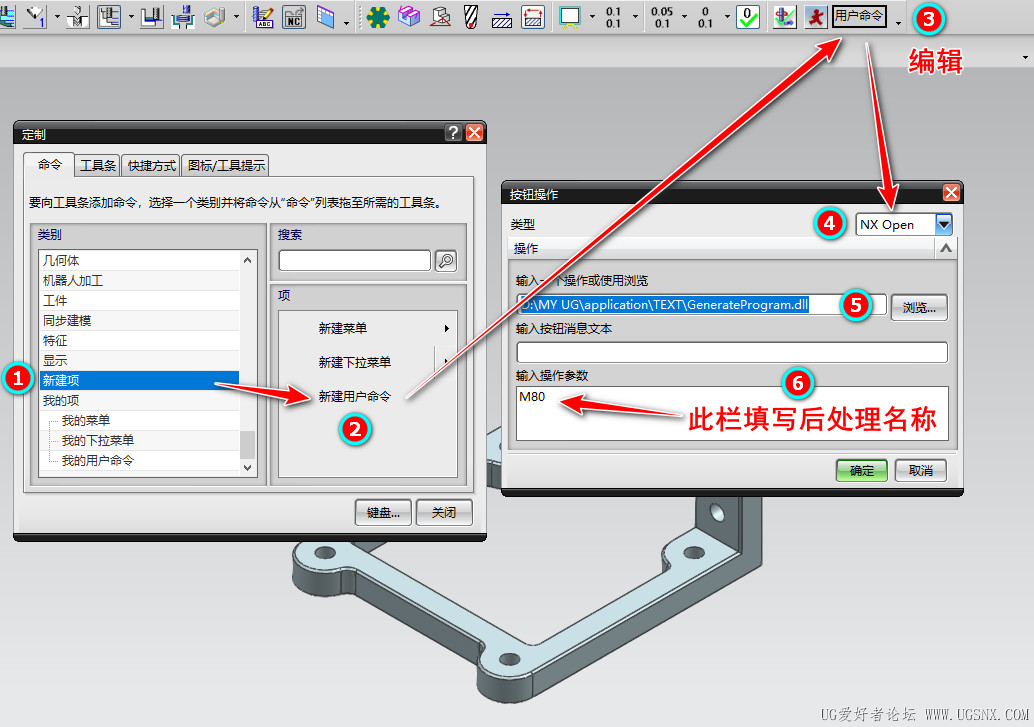
Task: Select 显示 in the category list
Action: pos(139,360)
